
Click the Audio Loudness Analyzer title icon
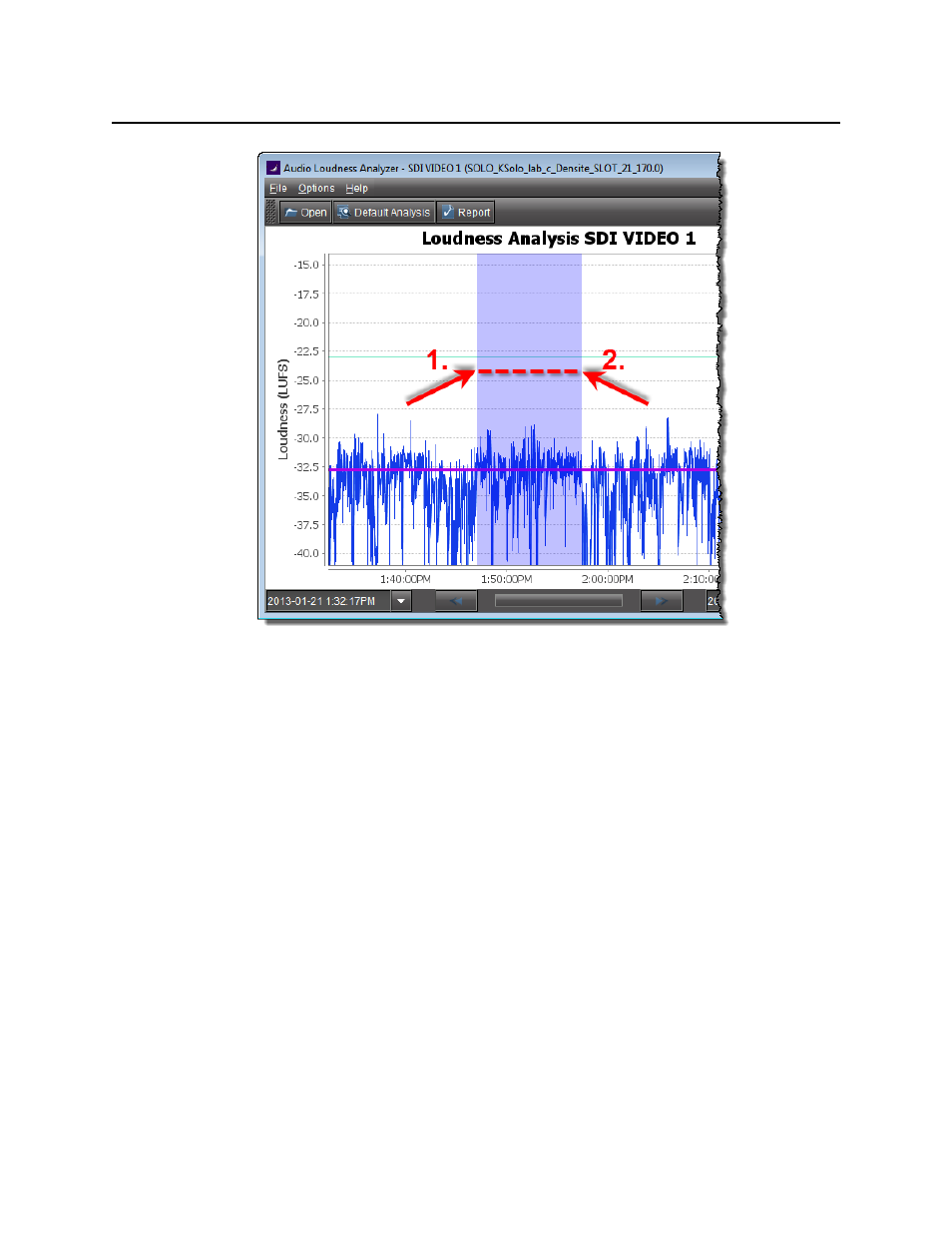click(272, 168)
